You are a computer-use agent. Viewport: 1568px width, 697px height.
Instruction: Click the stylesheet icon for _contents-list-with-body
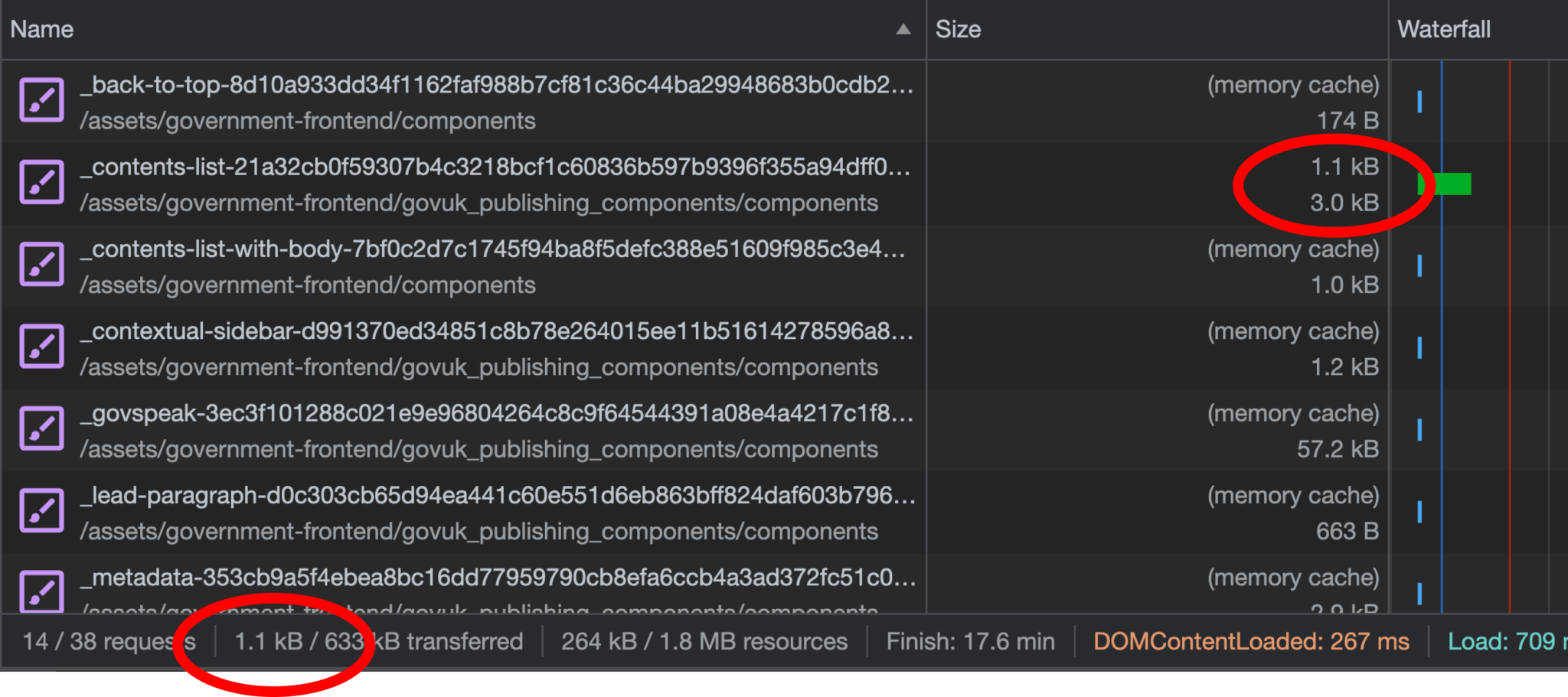[42, 264]
